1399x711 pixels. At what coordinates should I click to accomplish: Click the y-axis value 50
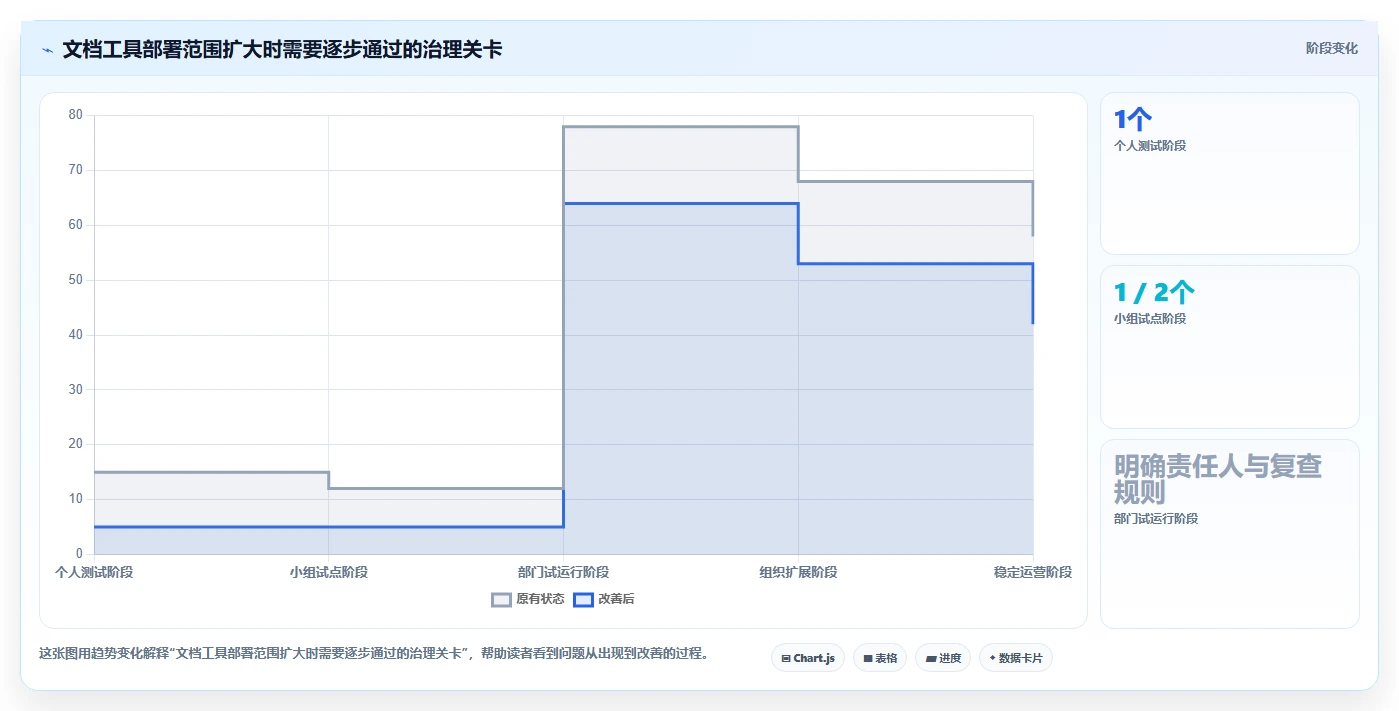coord(76,280)
